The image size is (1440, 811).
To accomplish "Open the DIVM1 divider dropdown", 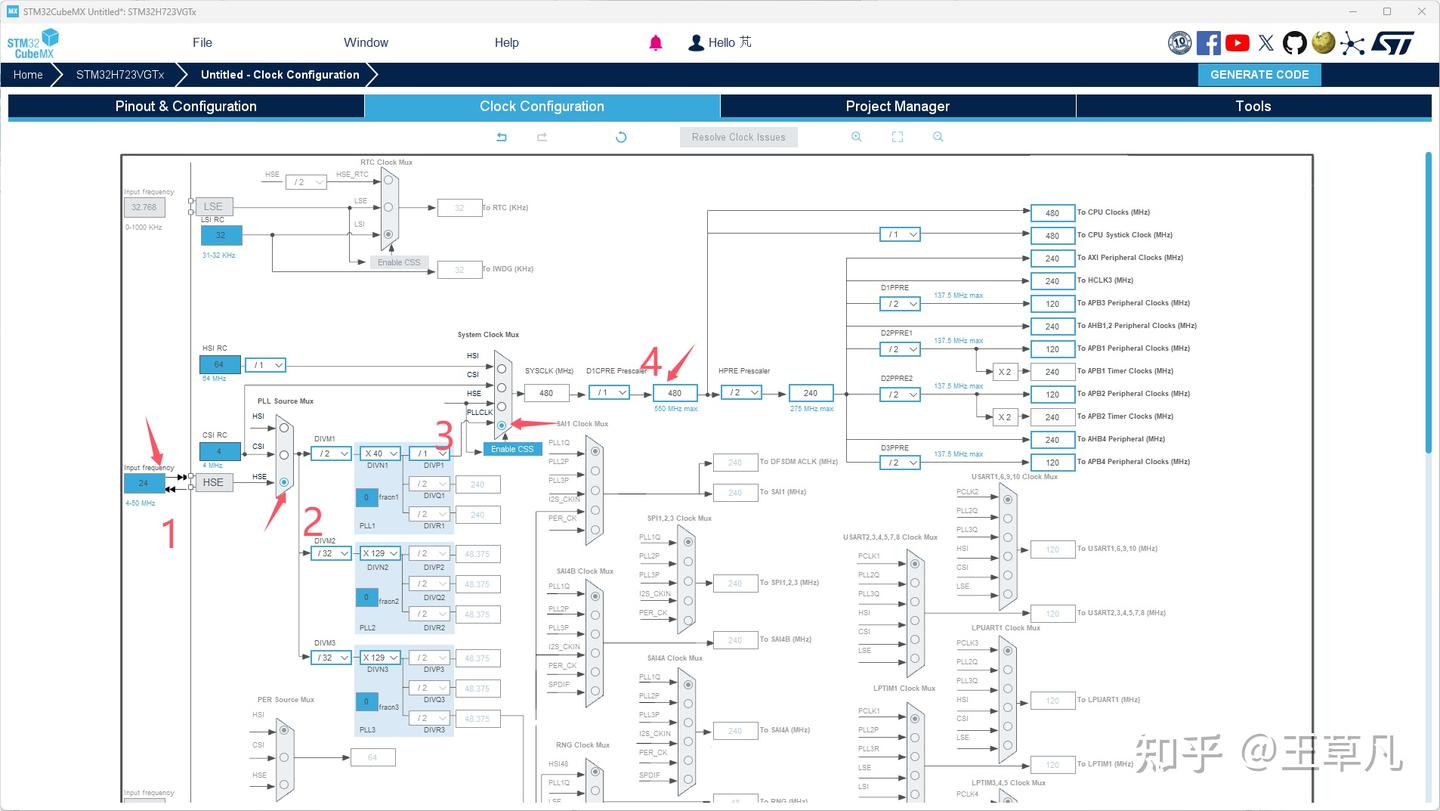I will click(x=331, y=453).
